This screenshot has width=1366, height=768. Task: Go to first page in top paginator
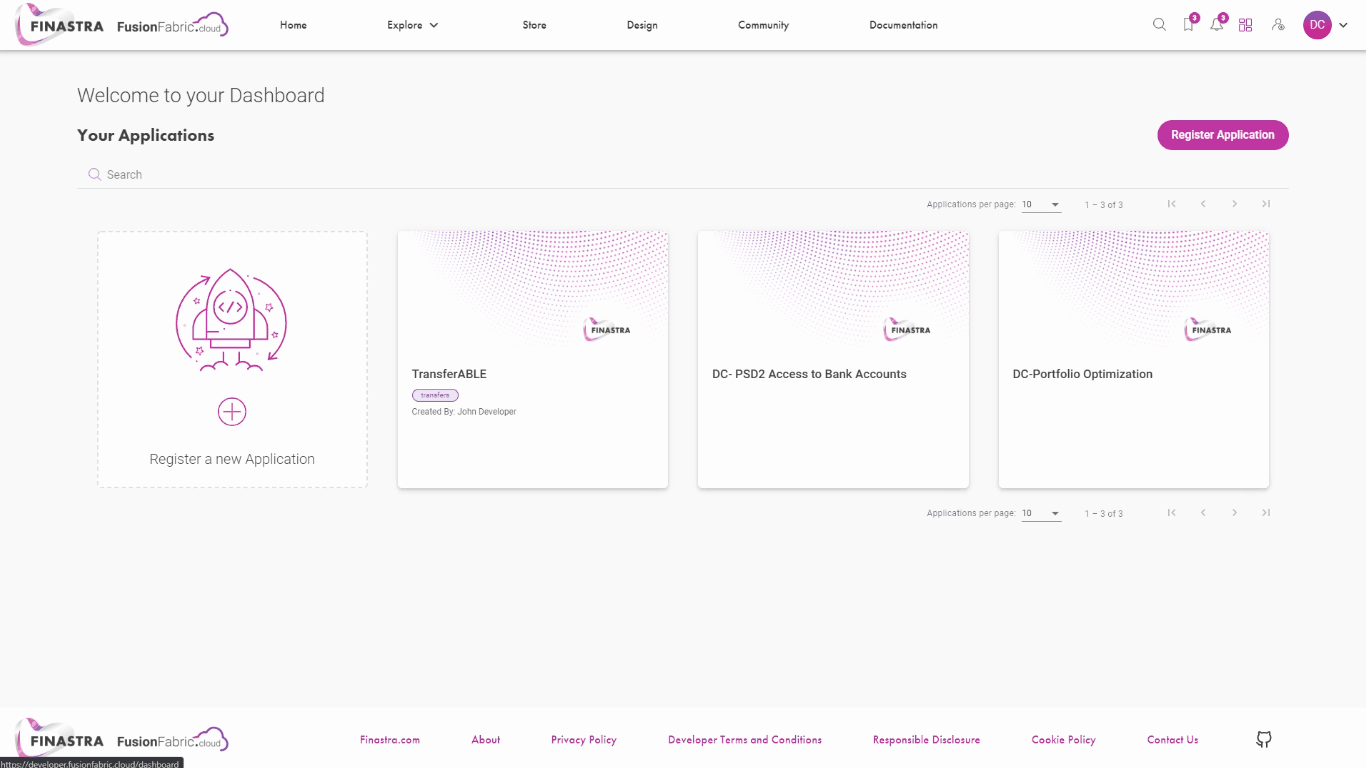pyautogui.click(x=1172, y=204)
